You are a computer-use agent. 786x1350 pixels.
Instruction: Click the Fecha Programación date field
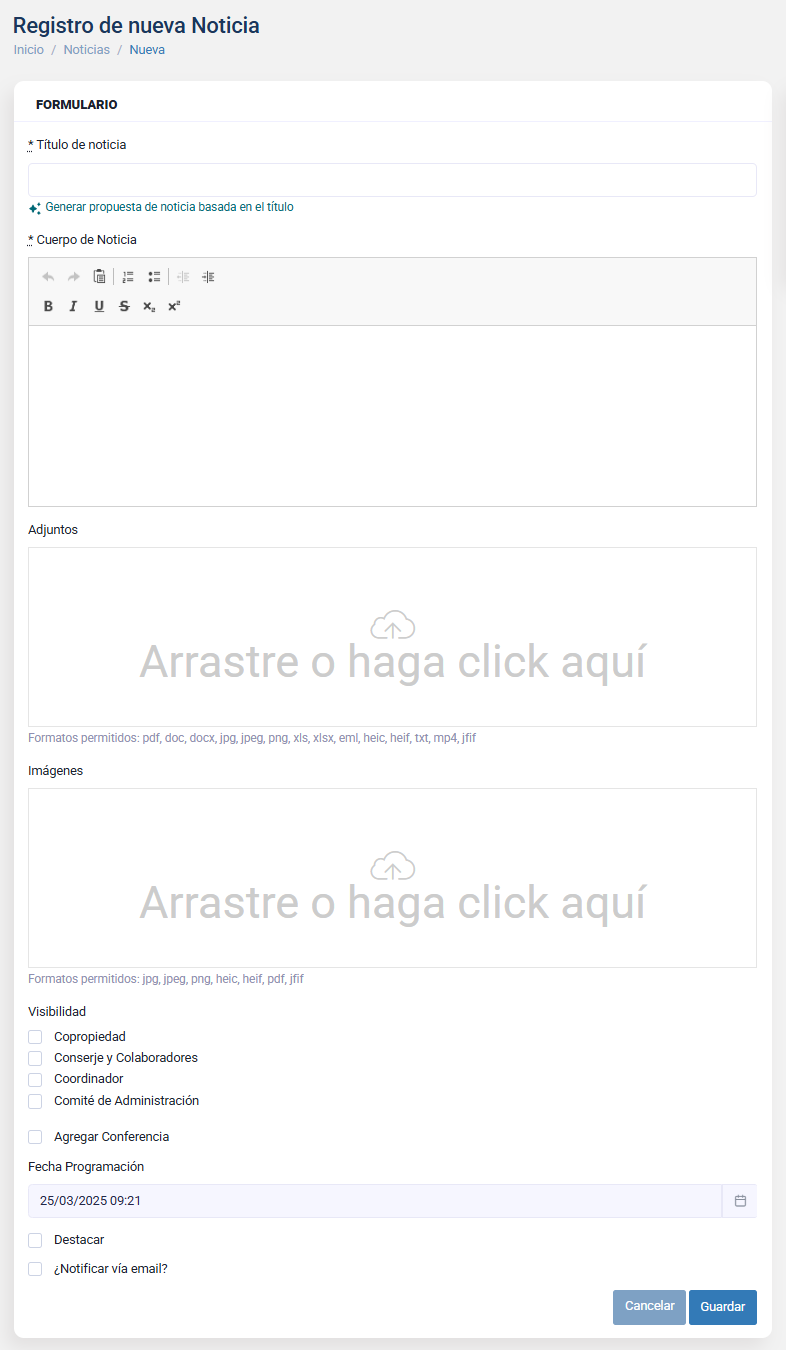pos(375,1201)
